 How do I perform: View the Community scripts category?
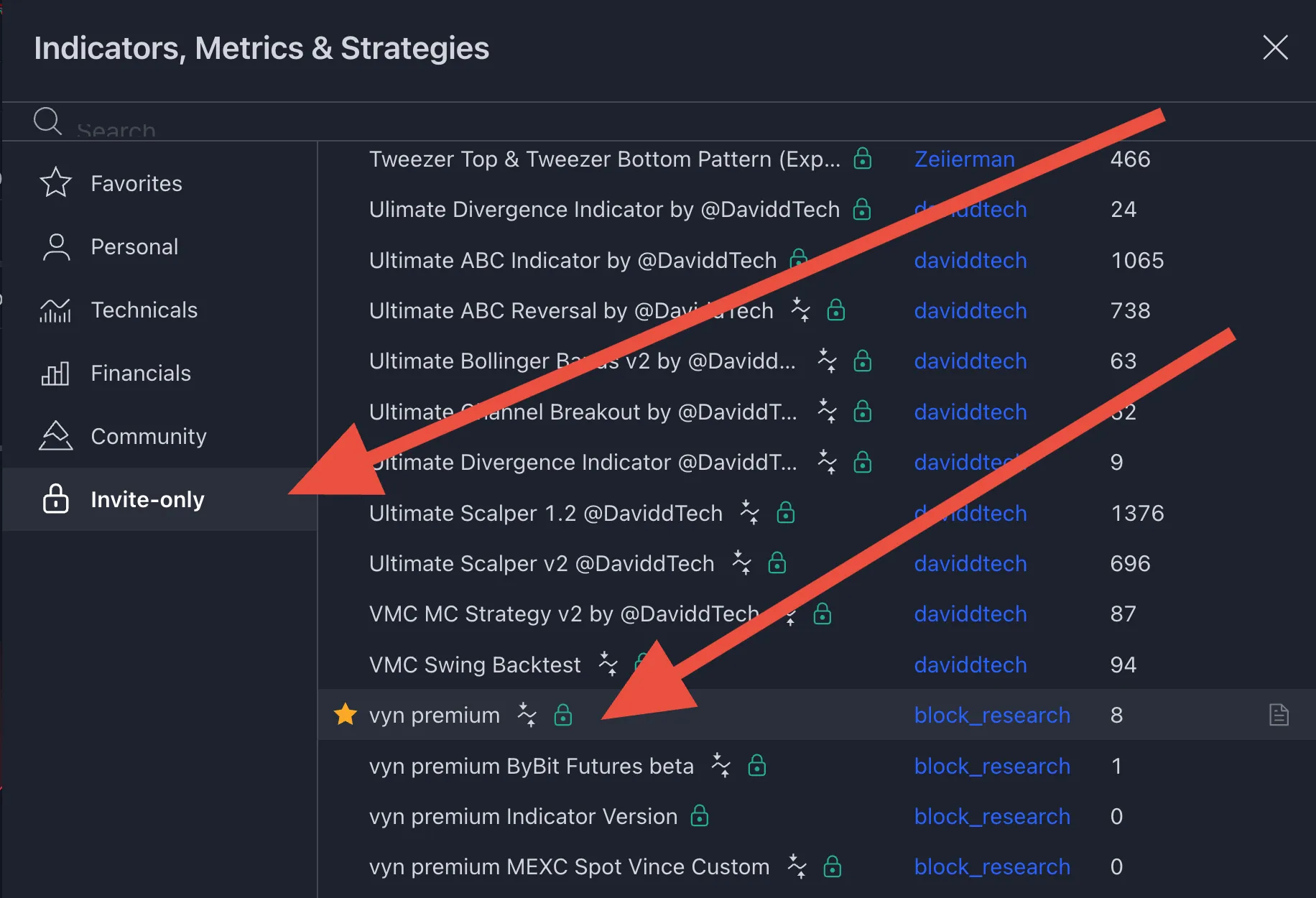(x=149, y=436)
